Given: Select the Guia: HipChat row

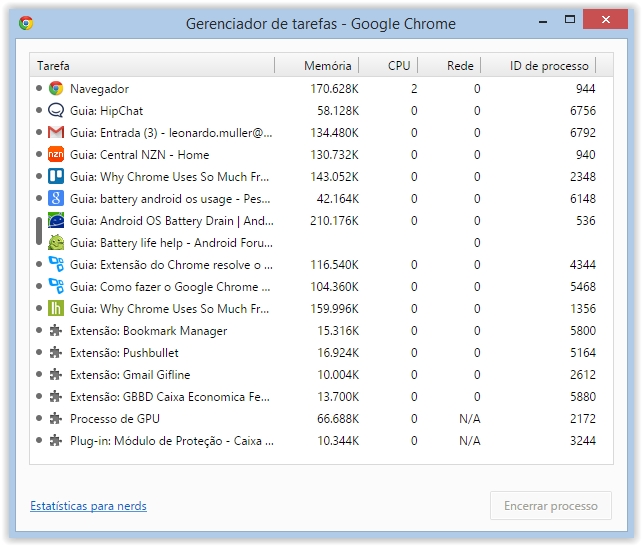Looking at the screenshot, I should [321, 111].
